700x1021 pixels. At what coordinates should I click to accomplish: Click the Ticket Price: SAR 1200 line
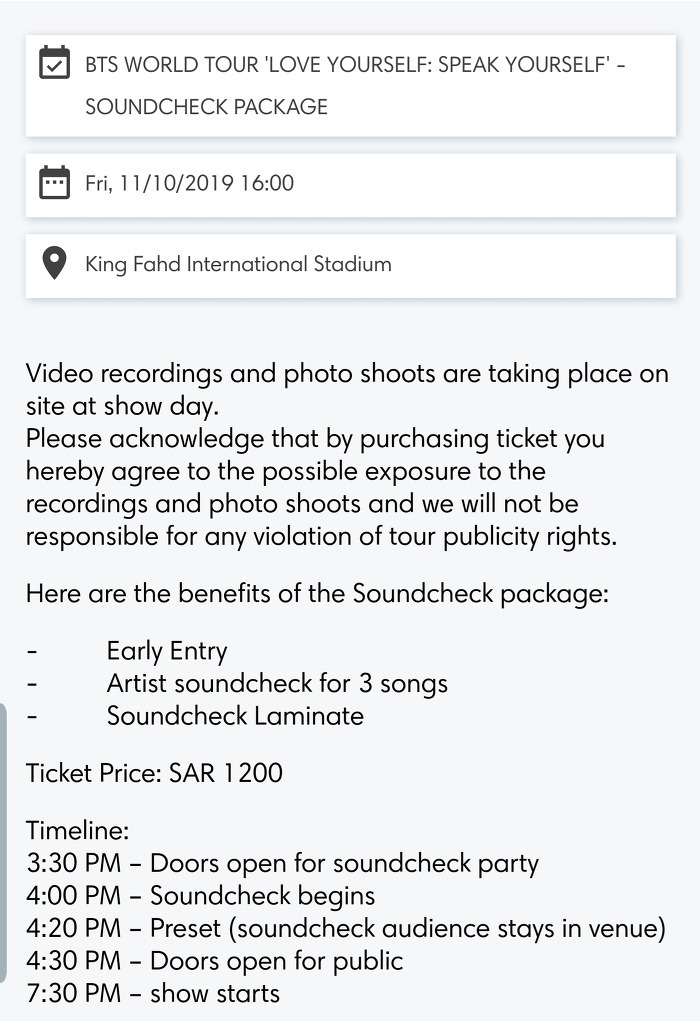point(154,773)
